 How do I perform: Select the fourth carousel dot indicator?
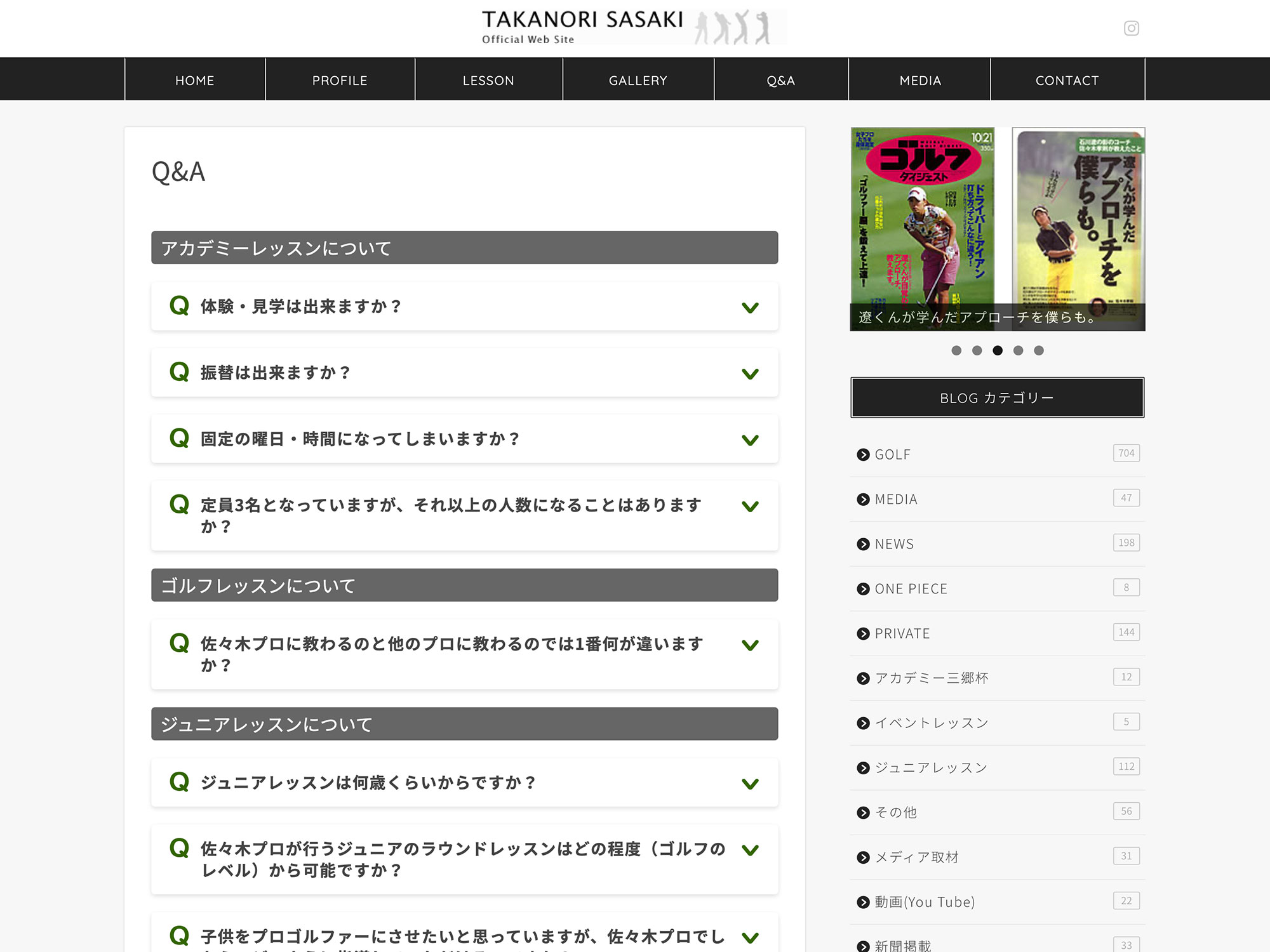(1018, 350)
